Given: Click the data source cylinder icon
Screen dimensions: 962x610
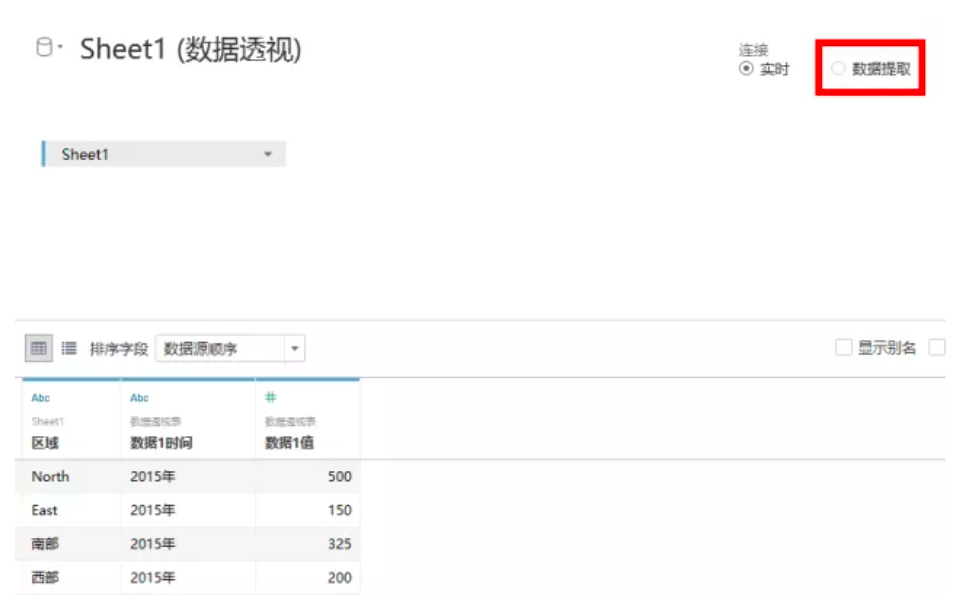Looking at the screenshot, I should point(44,47).
